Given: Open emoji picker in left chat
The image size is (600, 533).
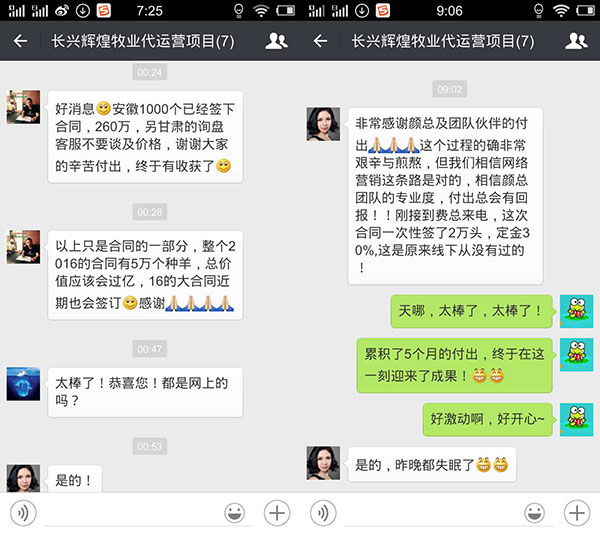Looking at the screenshot, I should click(x=234, y=513).
